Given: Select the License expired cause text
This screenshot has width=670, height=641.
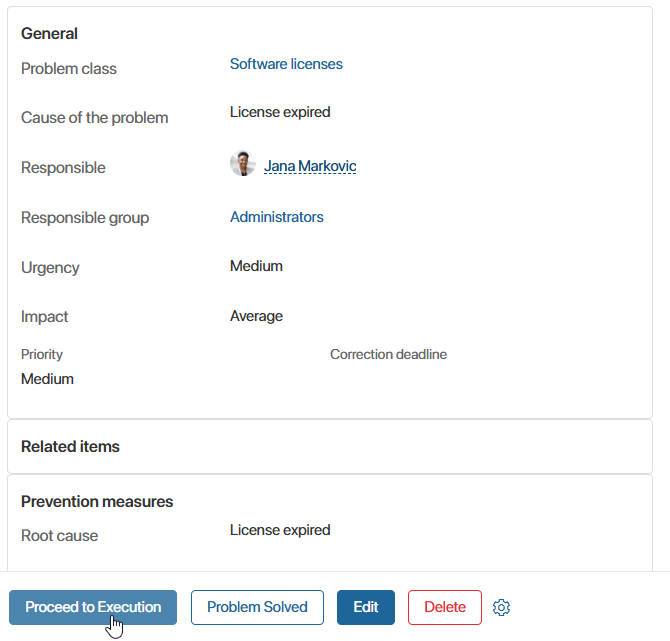Looking at the screenshot, I should [280, 112].
